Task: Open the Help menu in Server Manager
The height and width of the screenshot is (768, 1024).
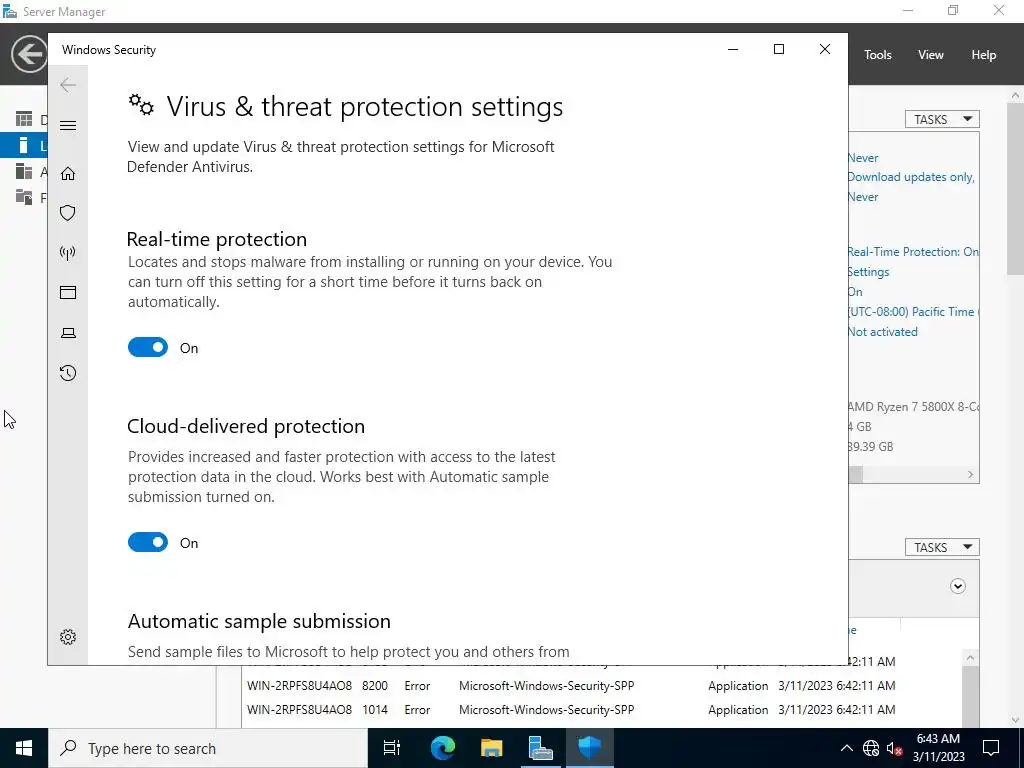Action: pyautogui.click(x=983, y=55)
